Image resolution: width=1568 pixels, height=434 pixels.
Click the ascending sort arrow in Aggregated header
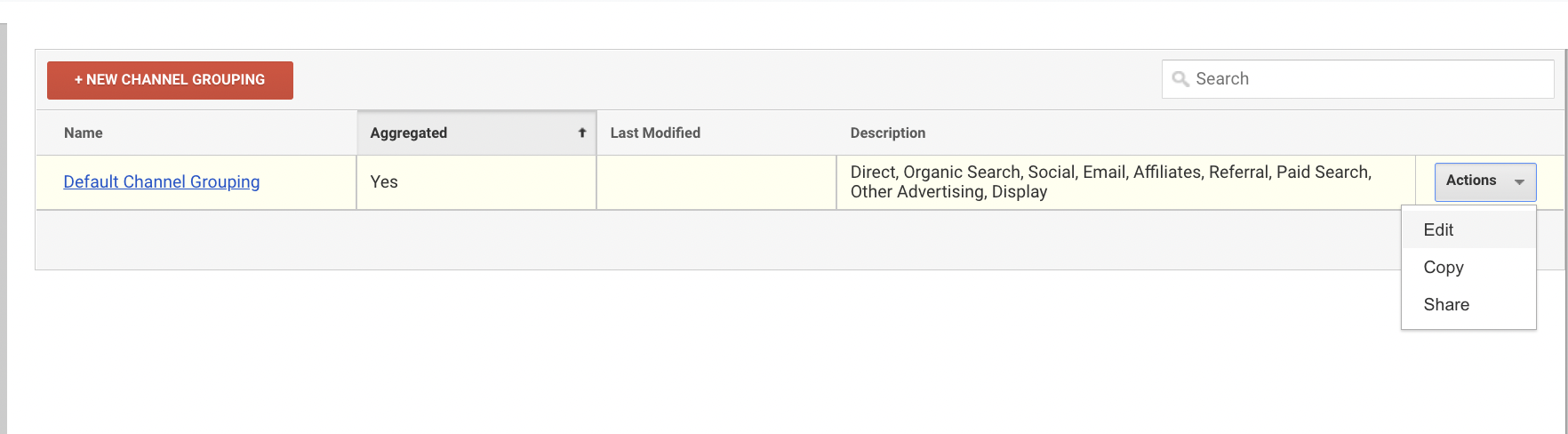582,133
